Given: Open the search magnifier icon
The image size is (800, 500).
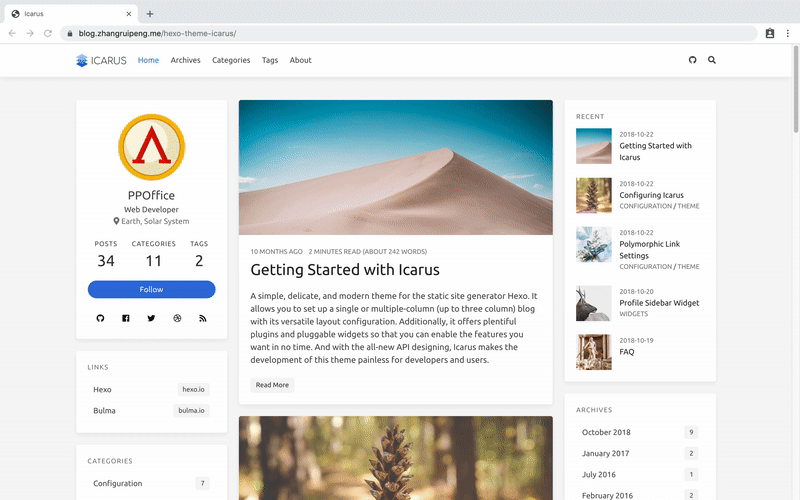Looking at the screenshot, I should pos(712,60).
